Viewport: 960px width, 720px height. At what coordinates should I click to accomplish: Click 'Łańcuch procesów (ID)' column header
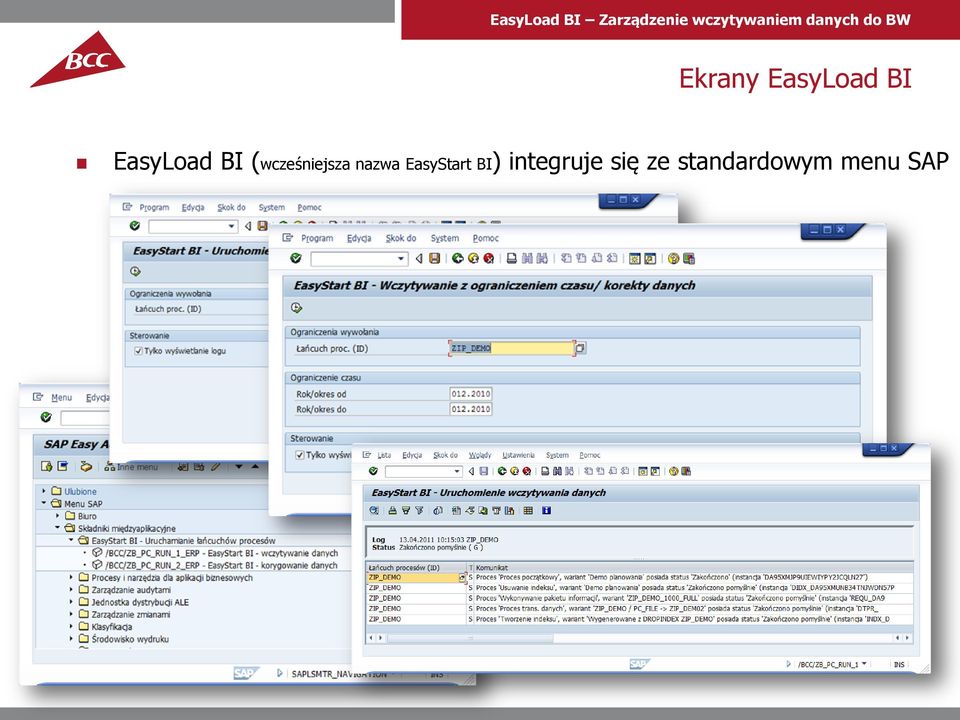pyautogui.click(x=416, y=568)
